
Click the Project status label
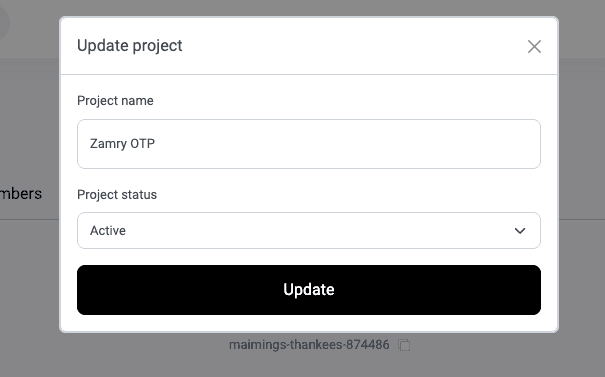(117, 194)
